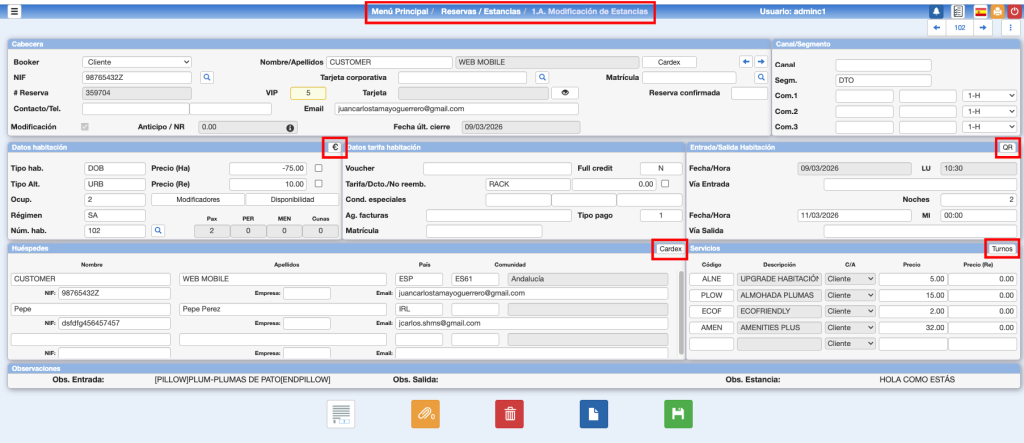
Task: Click the search icon next to NIF
Action: 207,77
